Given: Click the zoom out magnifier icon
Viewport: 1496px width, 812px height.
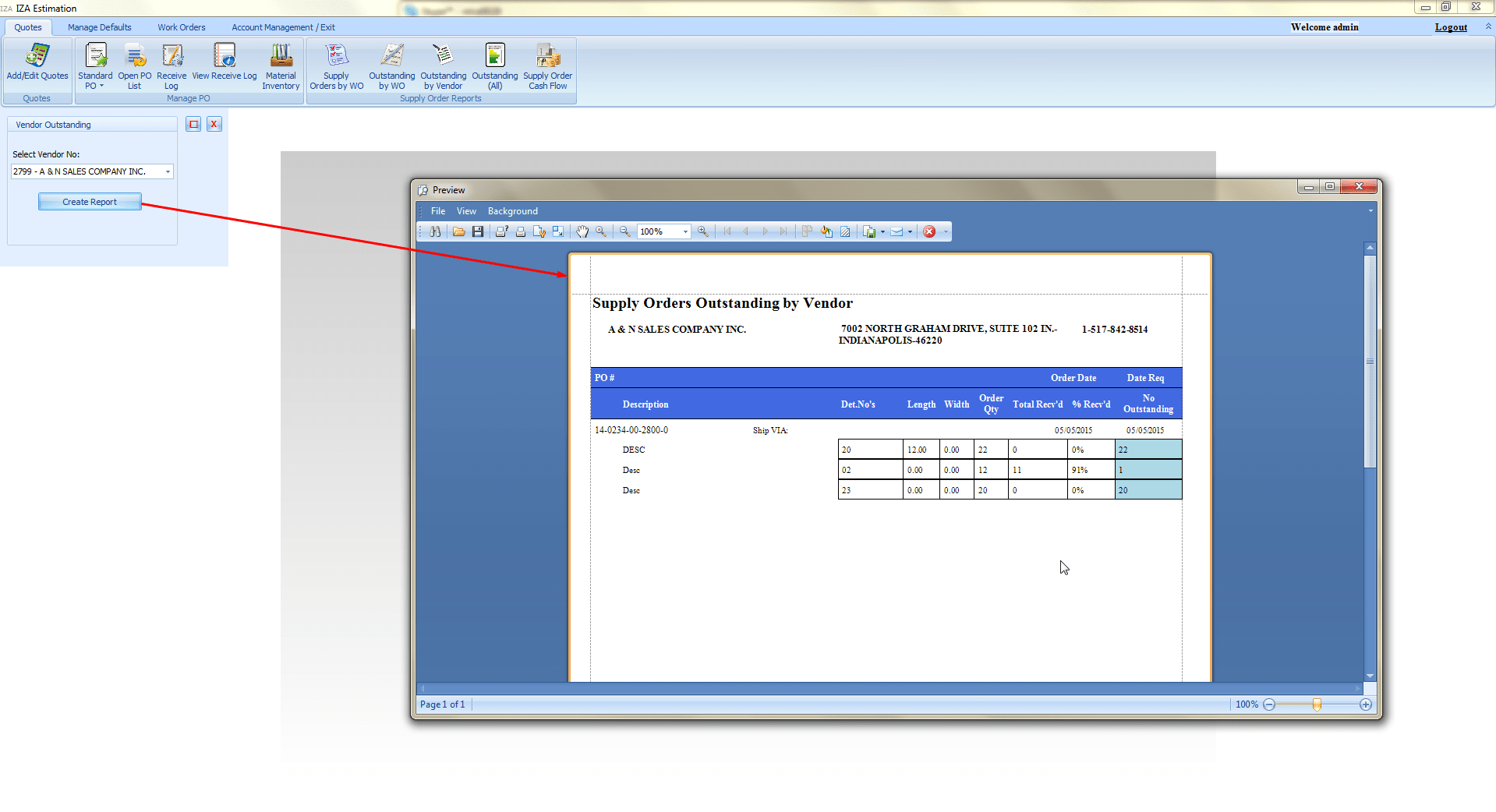Looking at the screenshot, I should 624,231.
